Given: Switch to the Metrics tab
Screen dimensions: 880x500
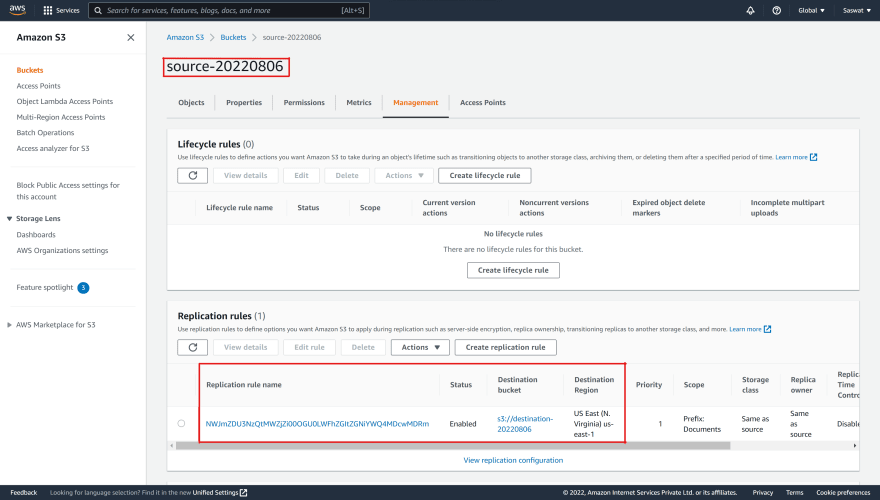Looking at the screenshot, I should click(359, 103).
